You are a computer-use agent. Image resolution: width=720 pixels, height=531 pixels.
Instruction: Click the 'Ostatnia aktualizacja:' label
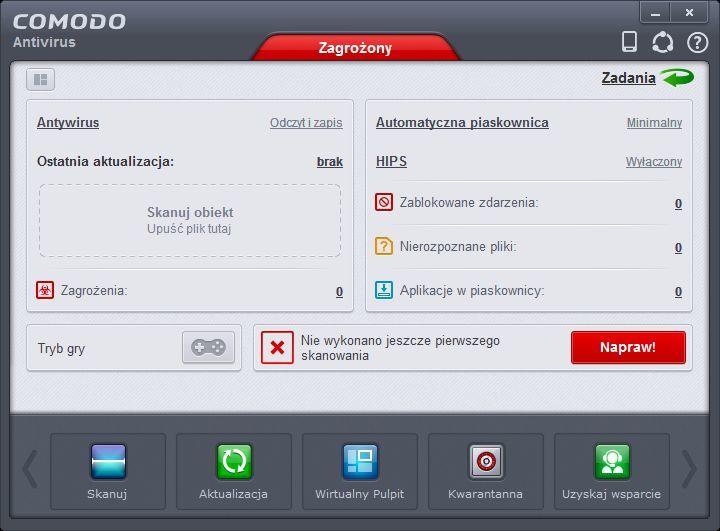click(106, 162)
